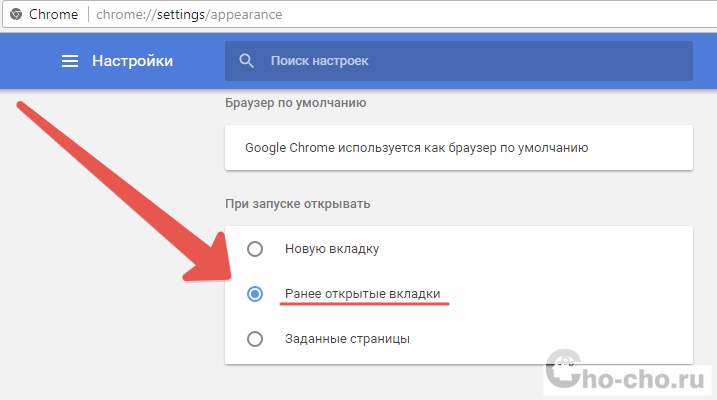Click the 'Настройки' header title
Image resolution: width=717 pixels, height=400 pixels.
132,61
